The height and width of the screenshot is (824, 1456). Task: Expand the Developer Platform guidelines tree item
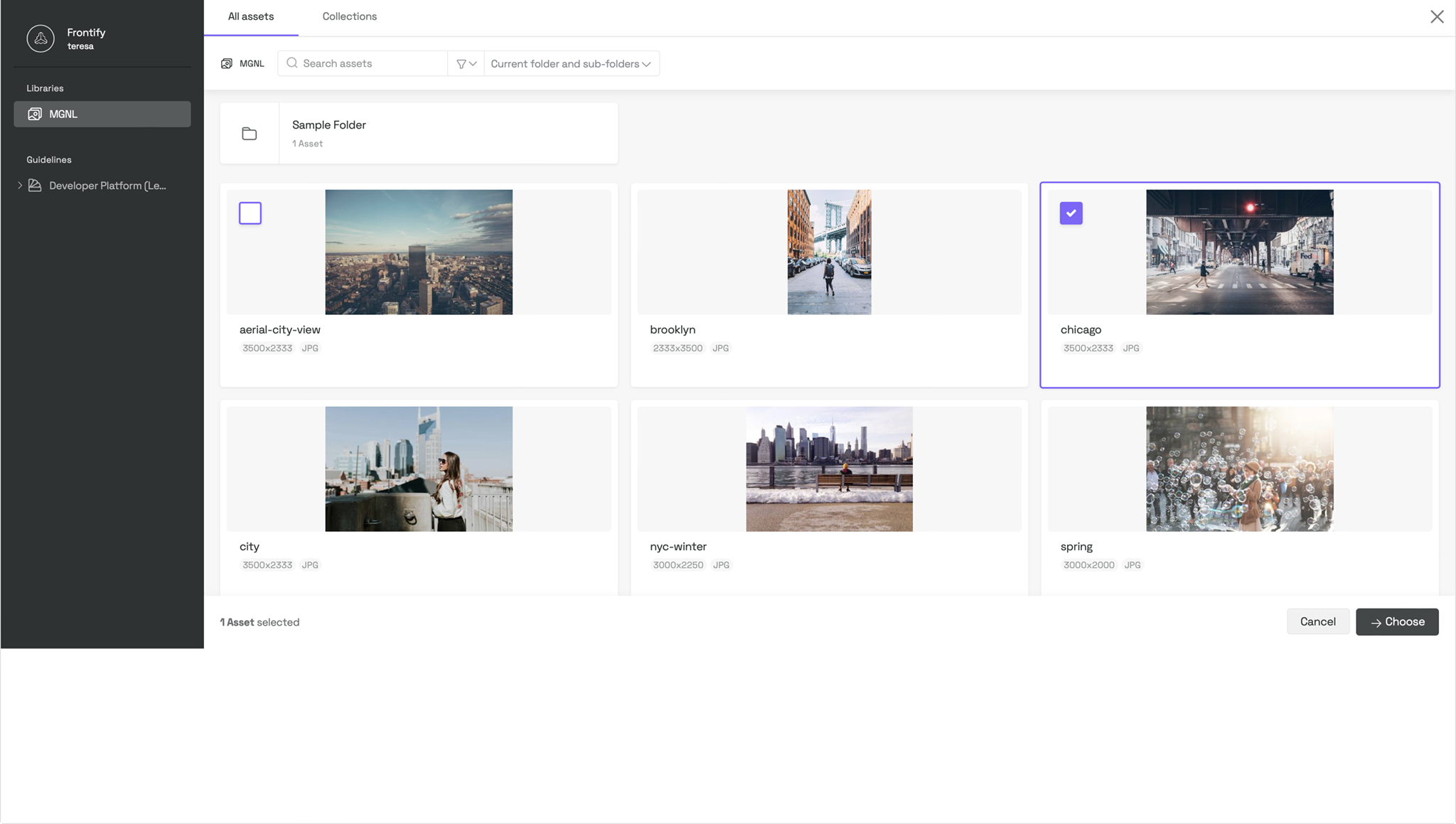click(20, 185)
